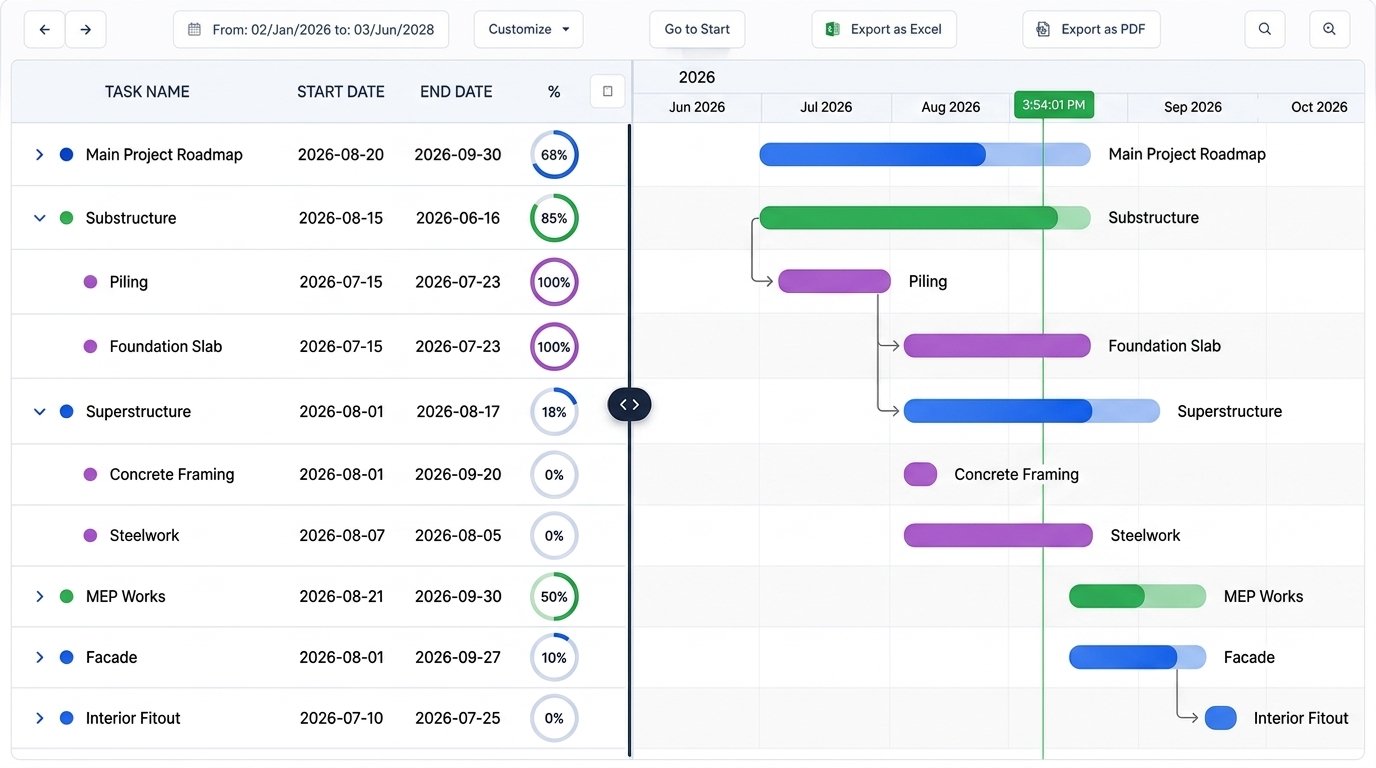Click the % column header
1376x768 pixels.
tap(554, 92)
